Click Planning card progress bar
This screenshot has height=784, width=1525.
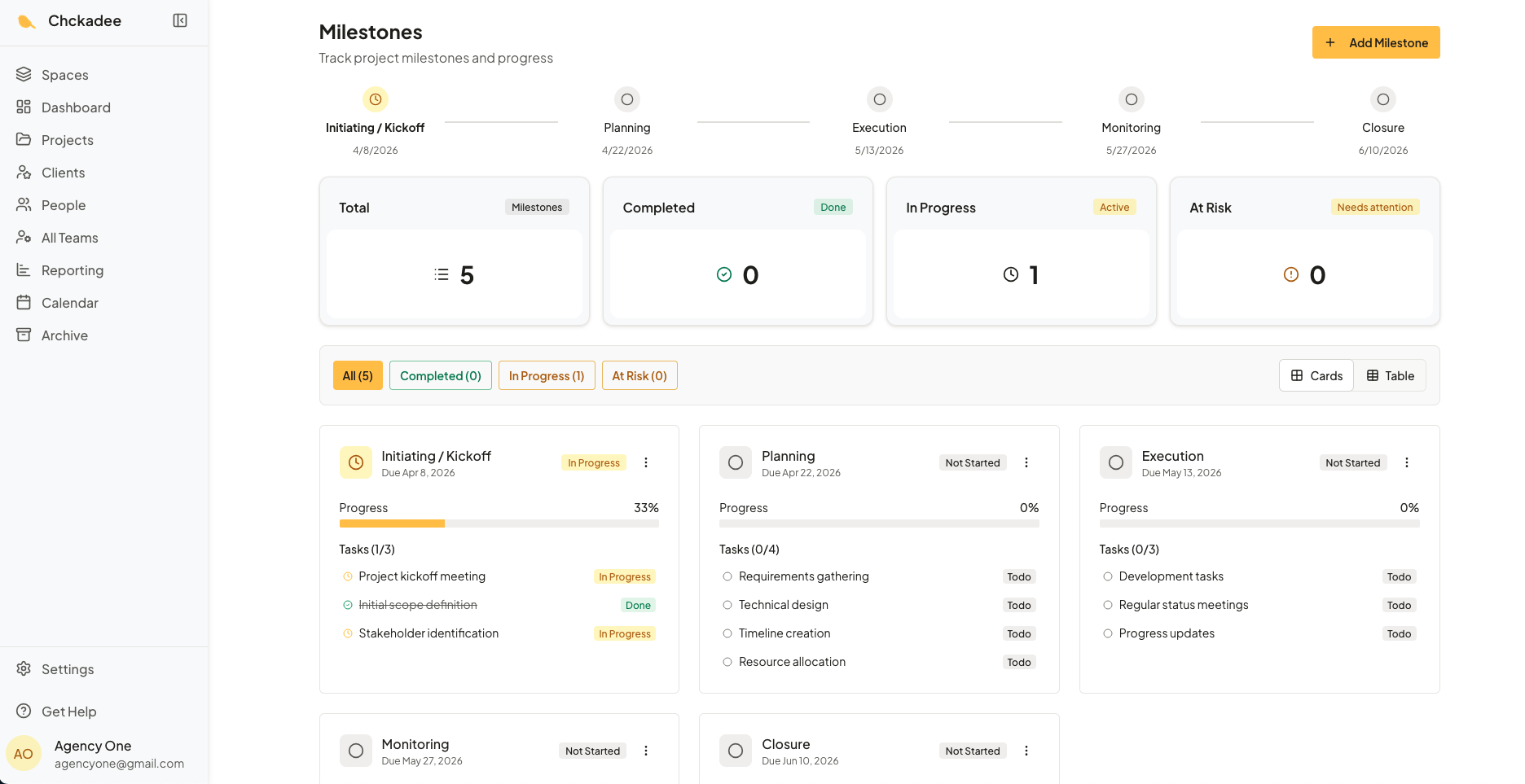coord(879,523)
